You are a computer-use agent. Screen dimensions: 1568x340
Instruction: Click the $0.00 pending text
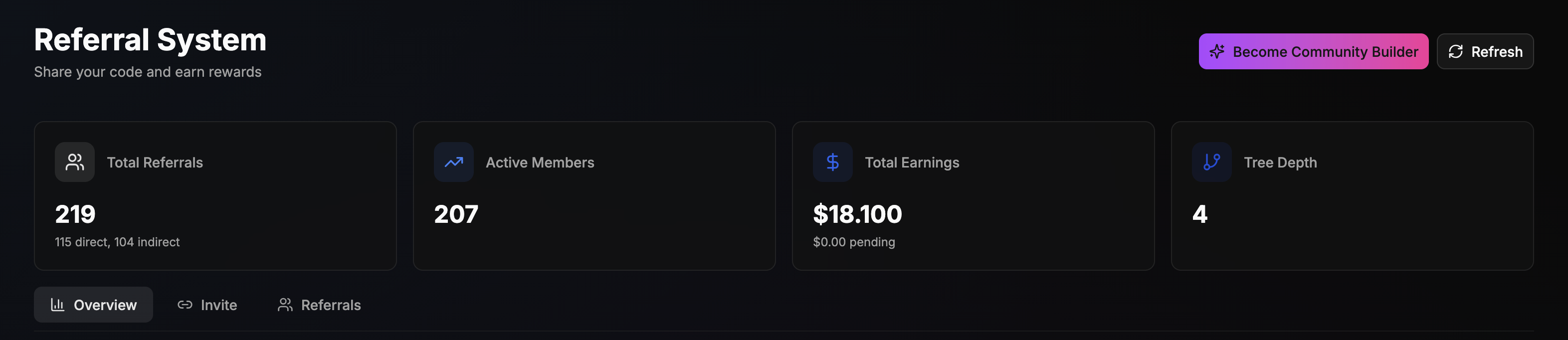853,241
